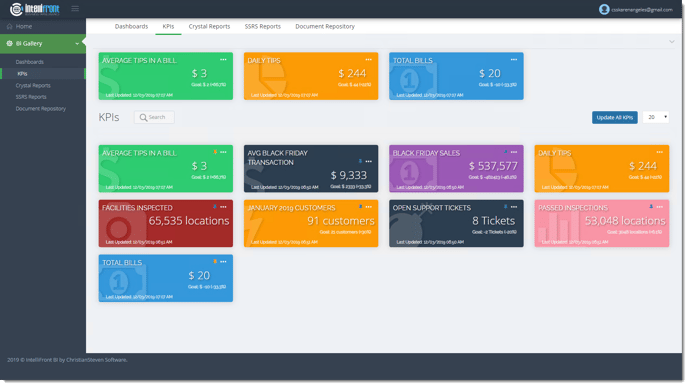Open Dashboards in sidebar submenu
688x386 pixels.
29,62
